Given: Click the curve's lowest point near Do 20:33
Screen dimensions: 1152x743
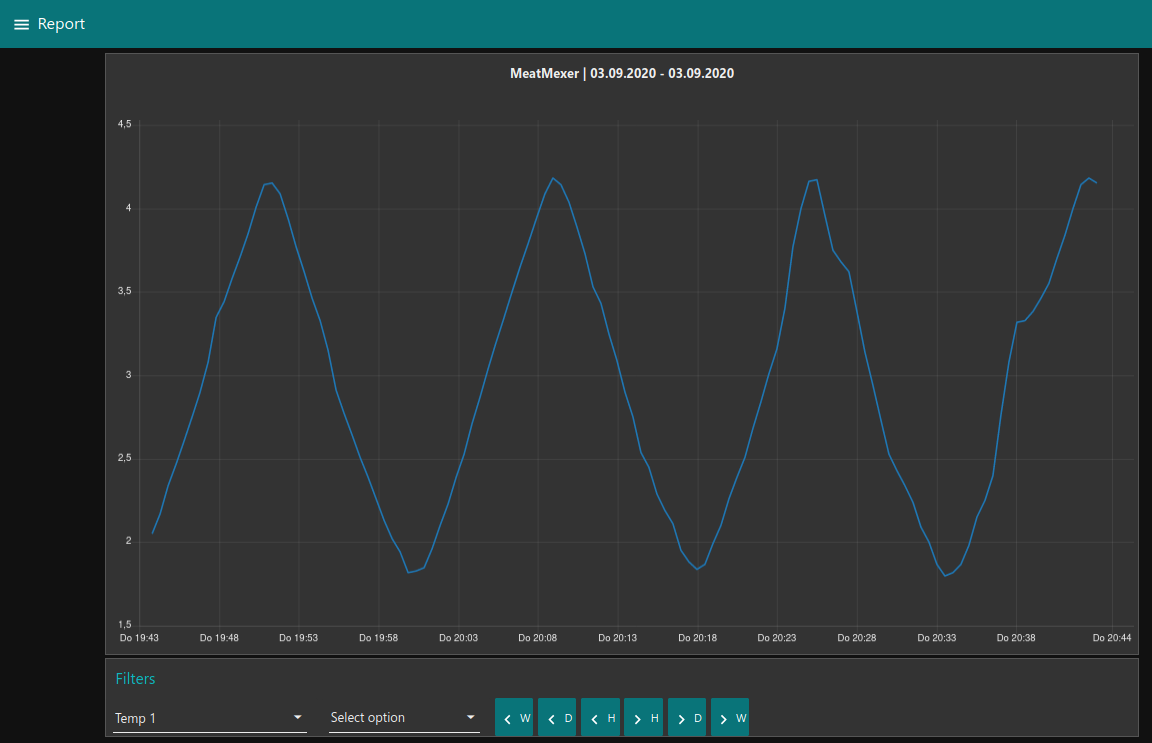Looking at the screenshot, I should point(946,575).
